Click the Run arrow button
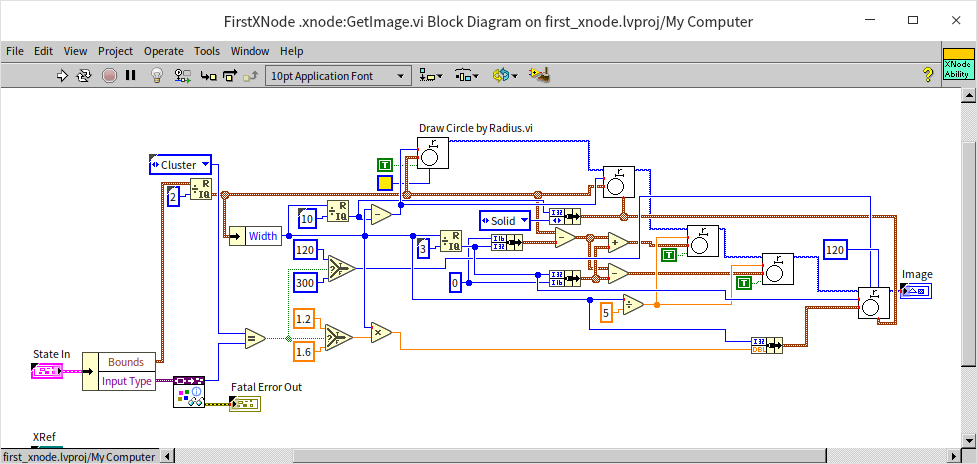The image size is (977, 464). tap(62, 75)
